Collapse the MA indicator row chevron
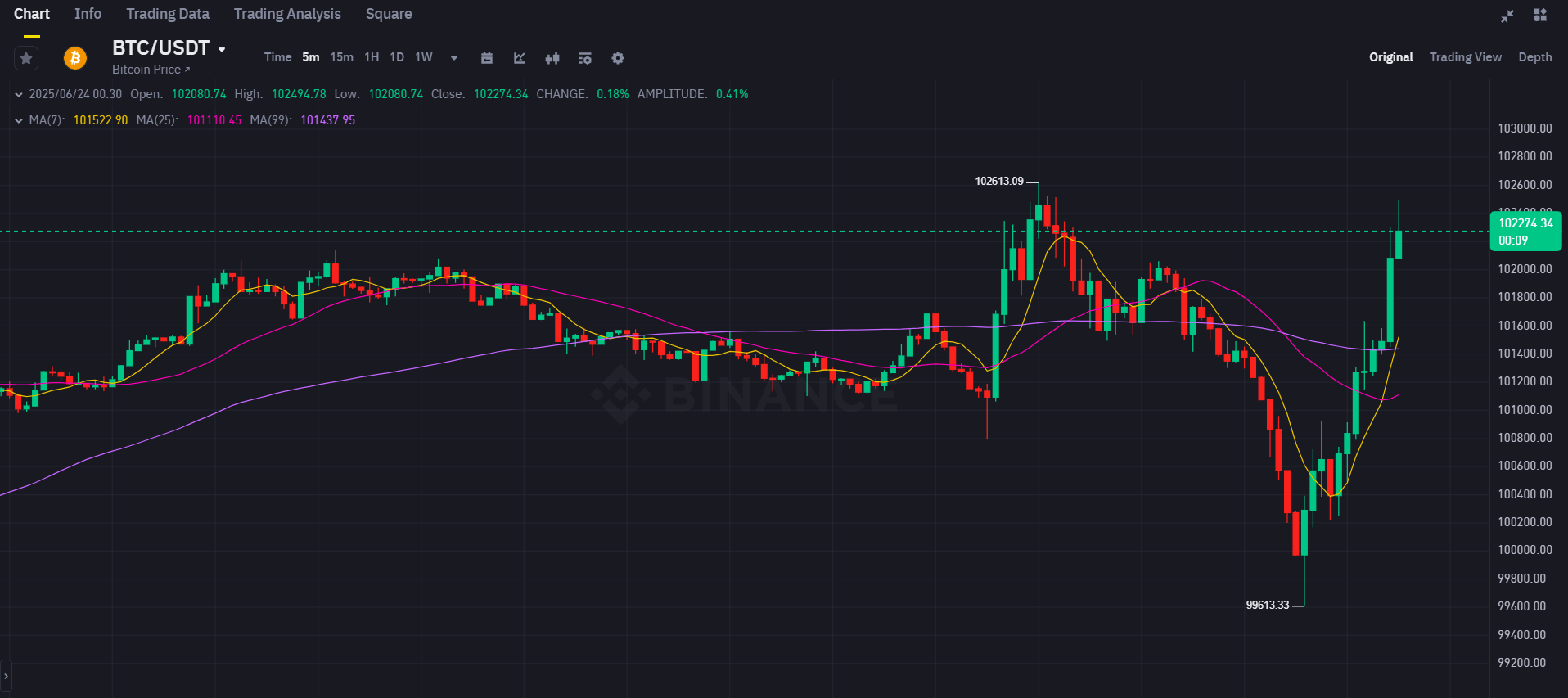The width and height of the screenshot is (1568, 698). [x=19, y=120]
